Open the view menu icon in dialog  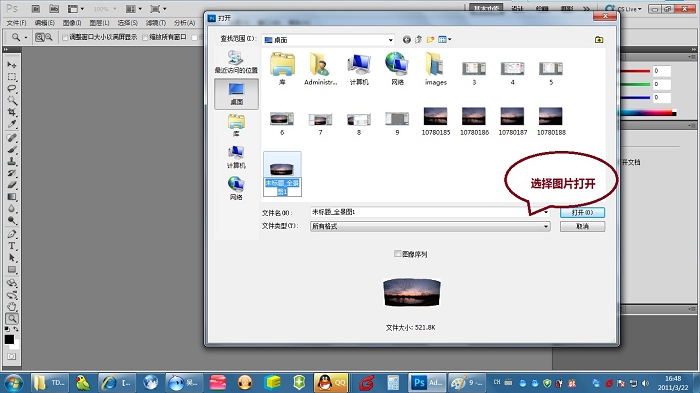coord(445,40)
